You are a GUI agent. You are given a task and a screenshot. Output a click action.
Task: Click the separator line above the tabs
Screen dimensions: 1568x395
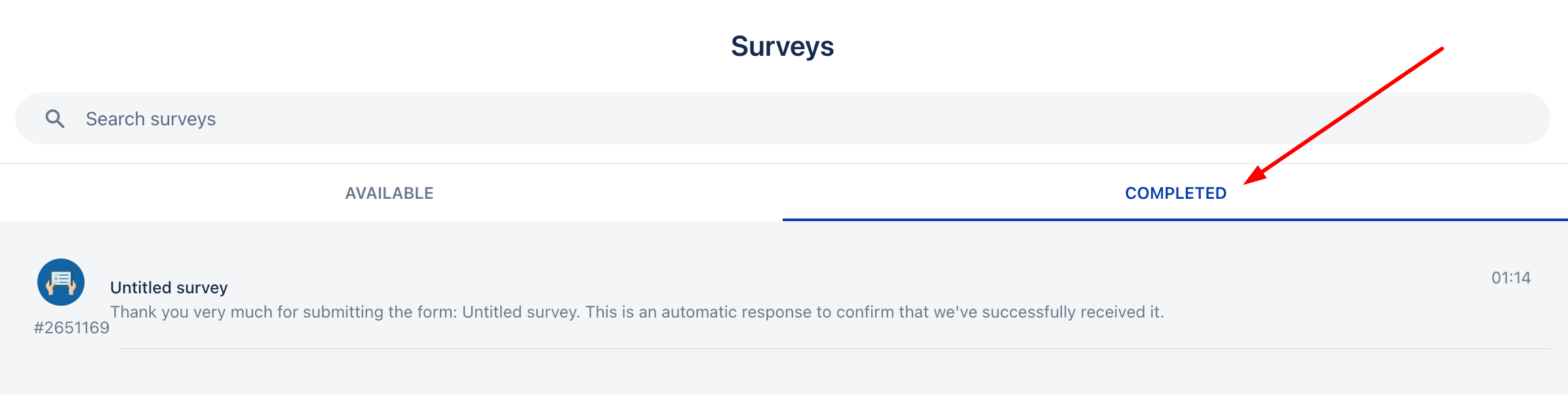tap(784, 163)
